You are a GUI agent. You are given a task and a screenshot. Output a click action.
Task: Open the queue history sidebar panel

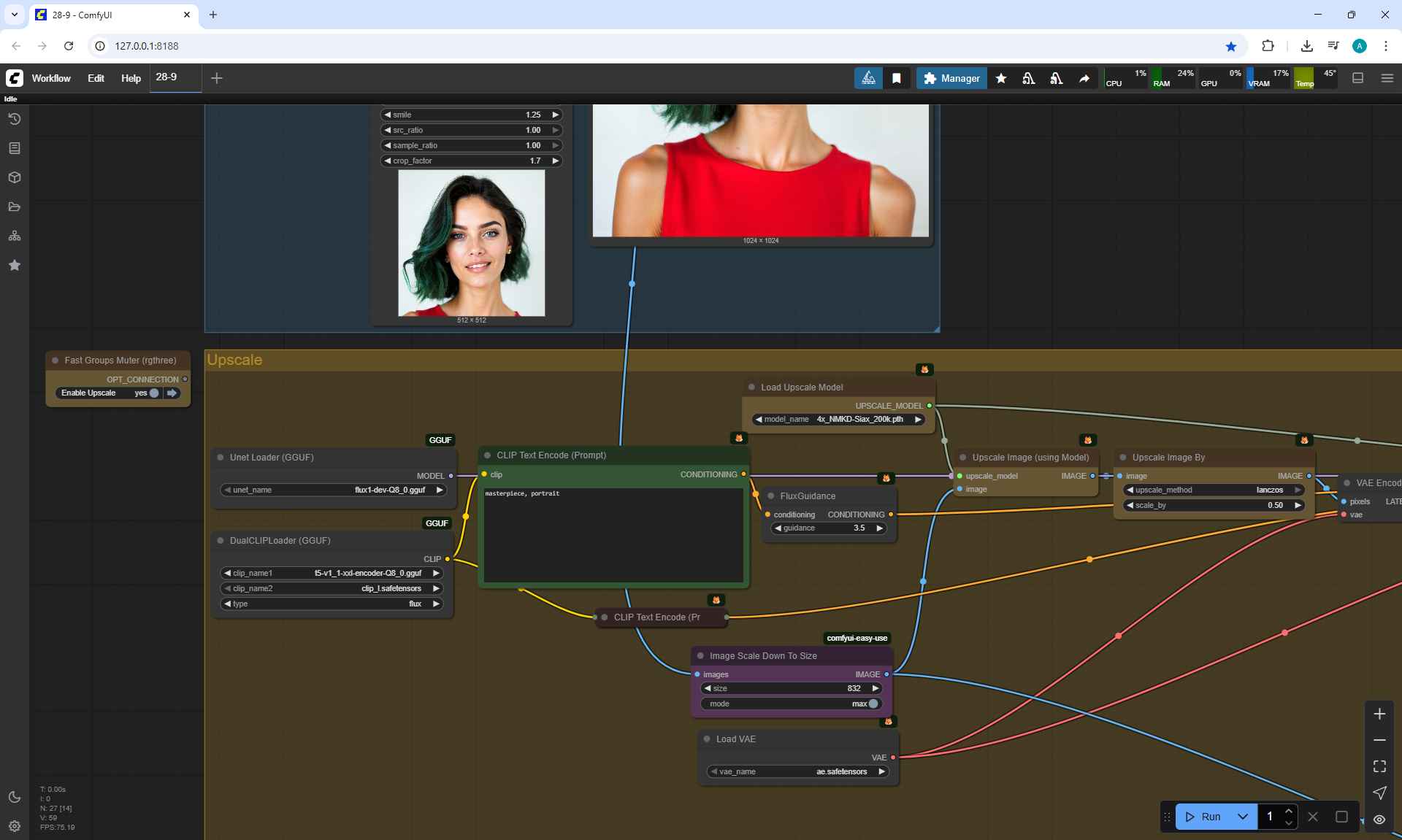click(x=15, y=119)
